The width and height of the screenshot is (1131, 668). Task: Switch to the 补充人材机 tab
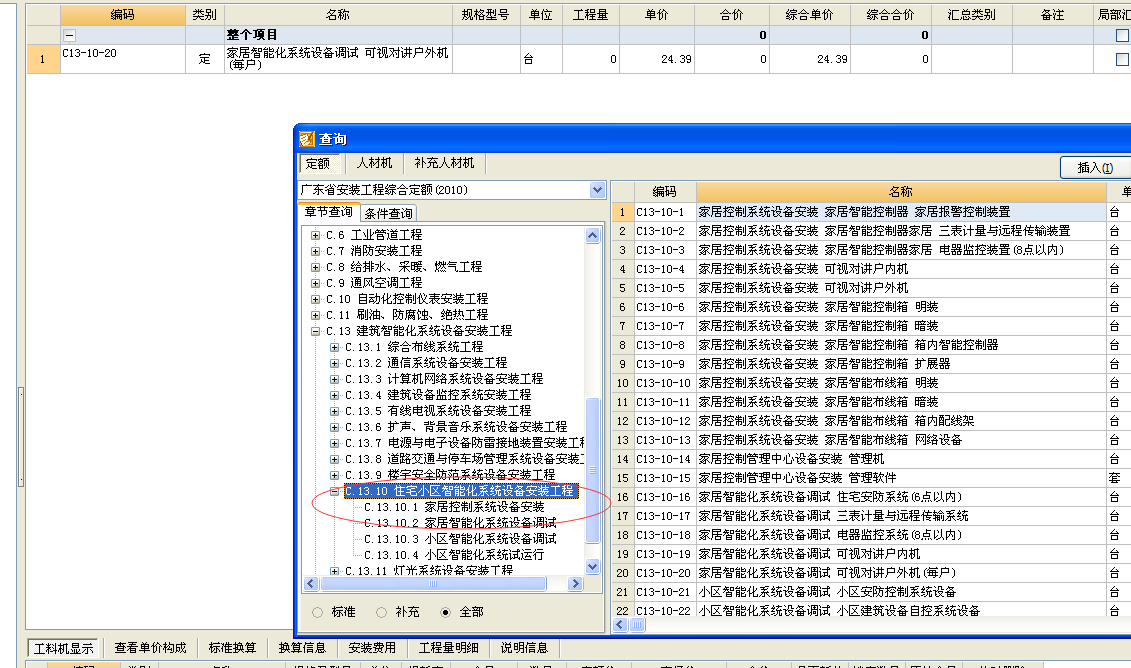pyautogui.click(x=444, y=163)
